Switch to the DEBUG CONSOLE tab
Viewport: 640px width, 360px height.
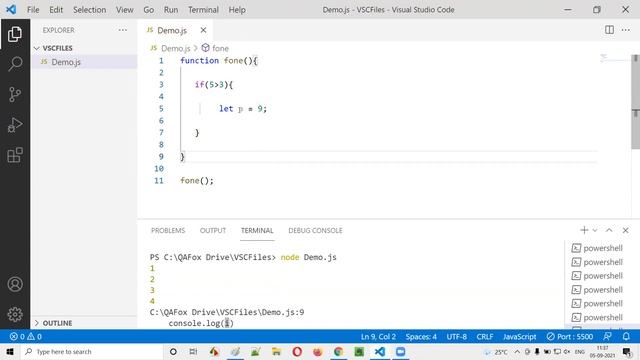[x=315, y=231]
